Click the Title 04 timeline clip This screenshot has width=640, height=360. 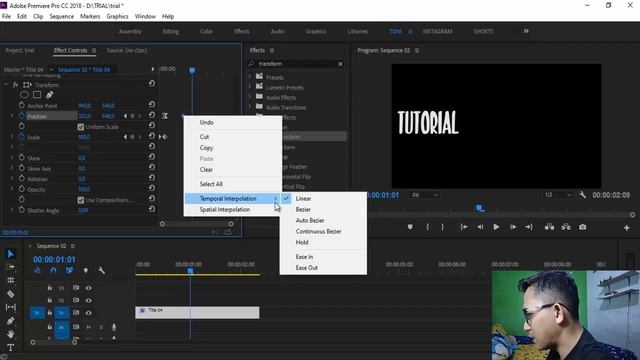(x=197, y=313)
